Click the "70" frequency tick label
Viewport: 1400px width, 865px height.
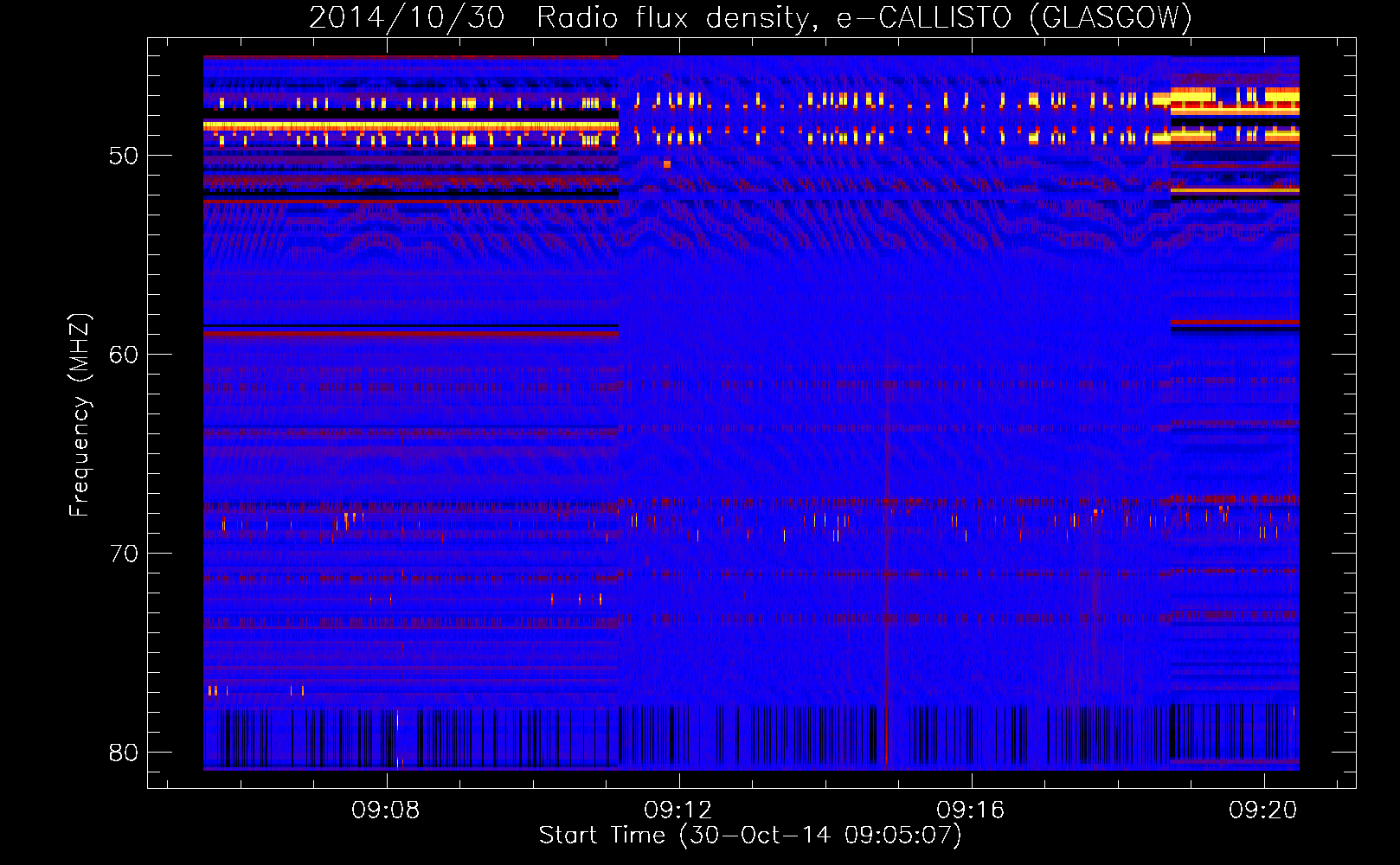[124, 554]
